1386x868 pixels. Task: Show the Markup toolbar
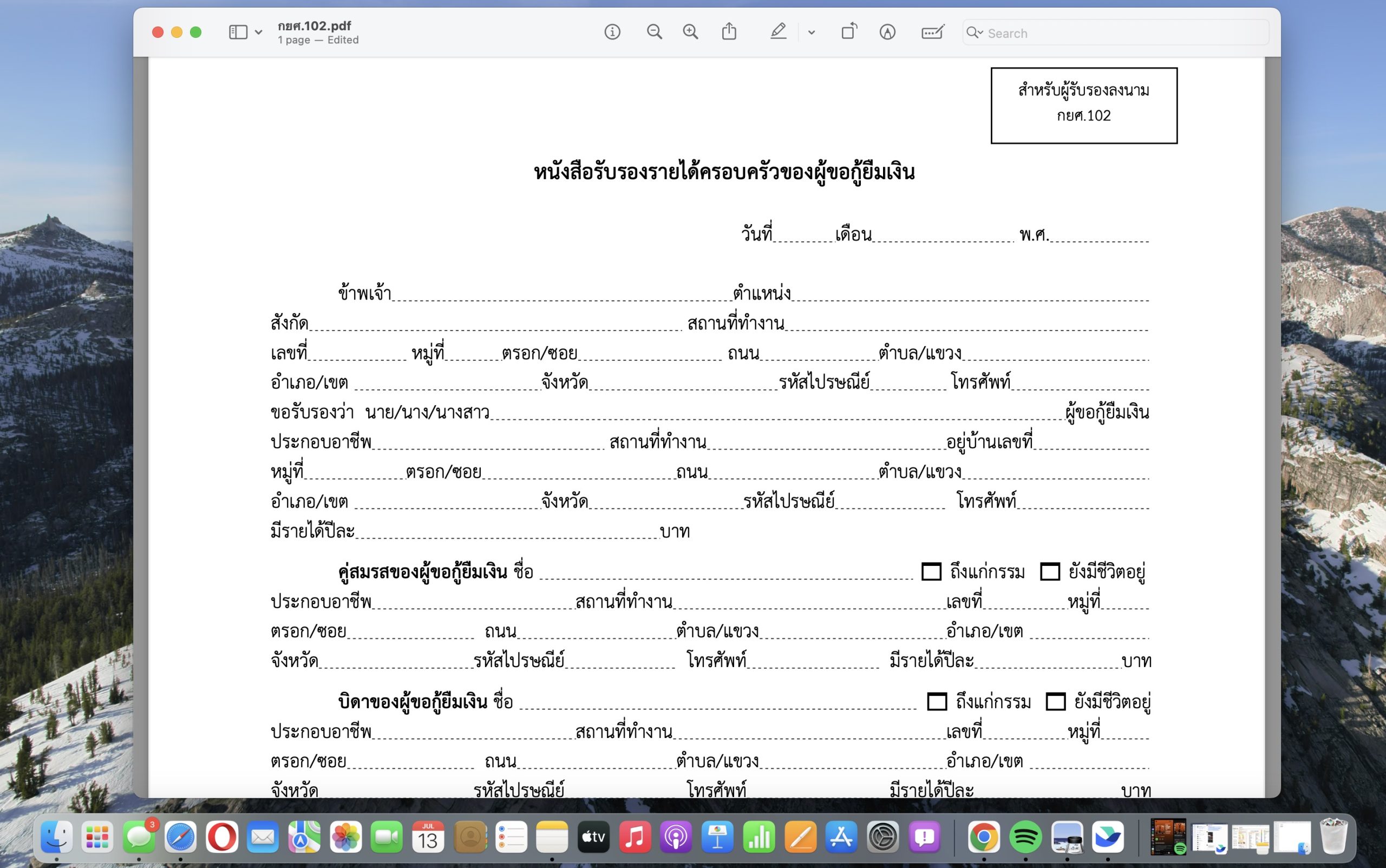[887, 32]
